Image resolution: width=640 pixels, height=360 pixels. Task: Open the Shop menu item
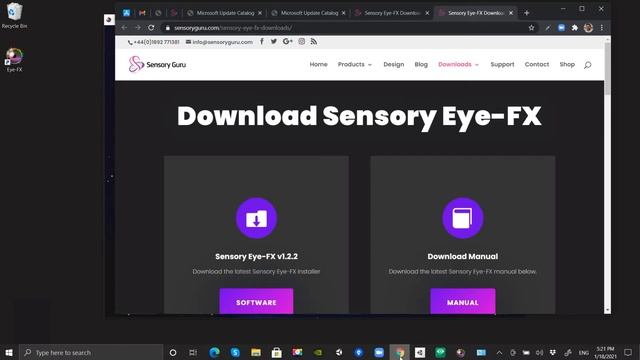[567, 64]
